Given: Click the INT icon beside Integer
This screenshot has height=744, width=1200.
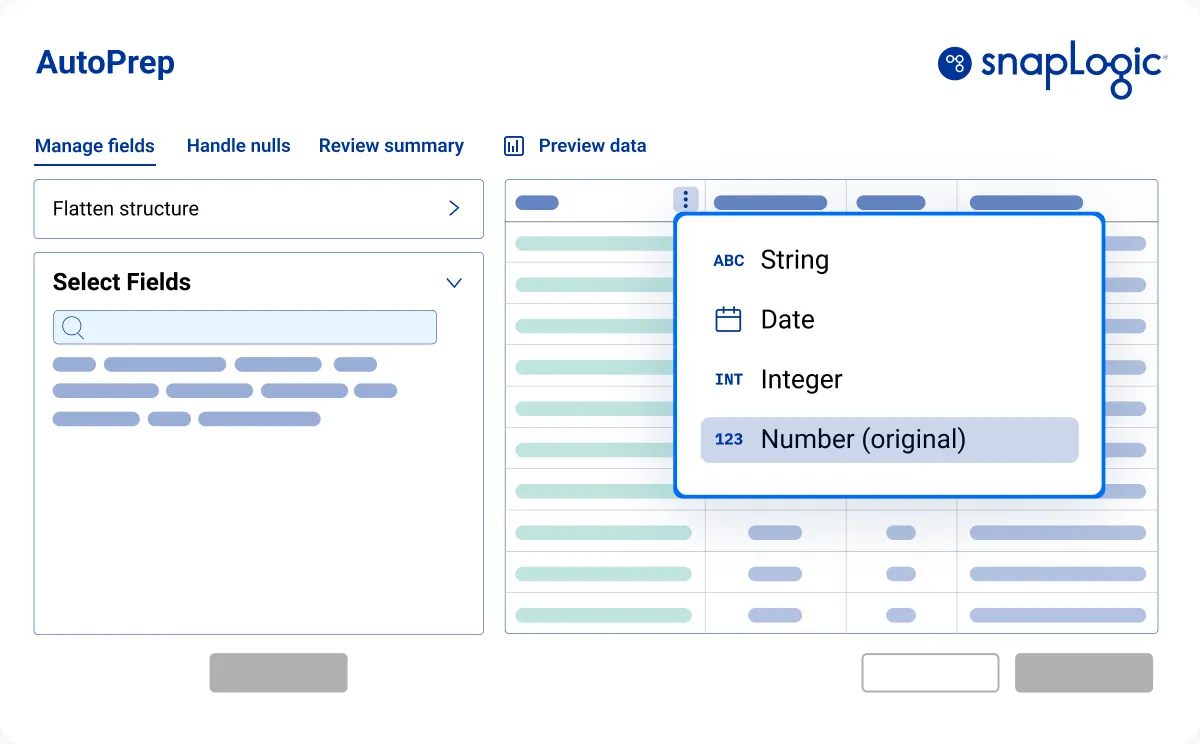Looking at the screenshot, I should pos(729,380).
